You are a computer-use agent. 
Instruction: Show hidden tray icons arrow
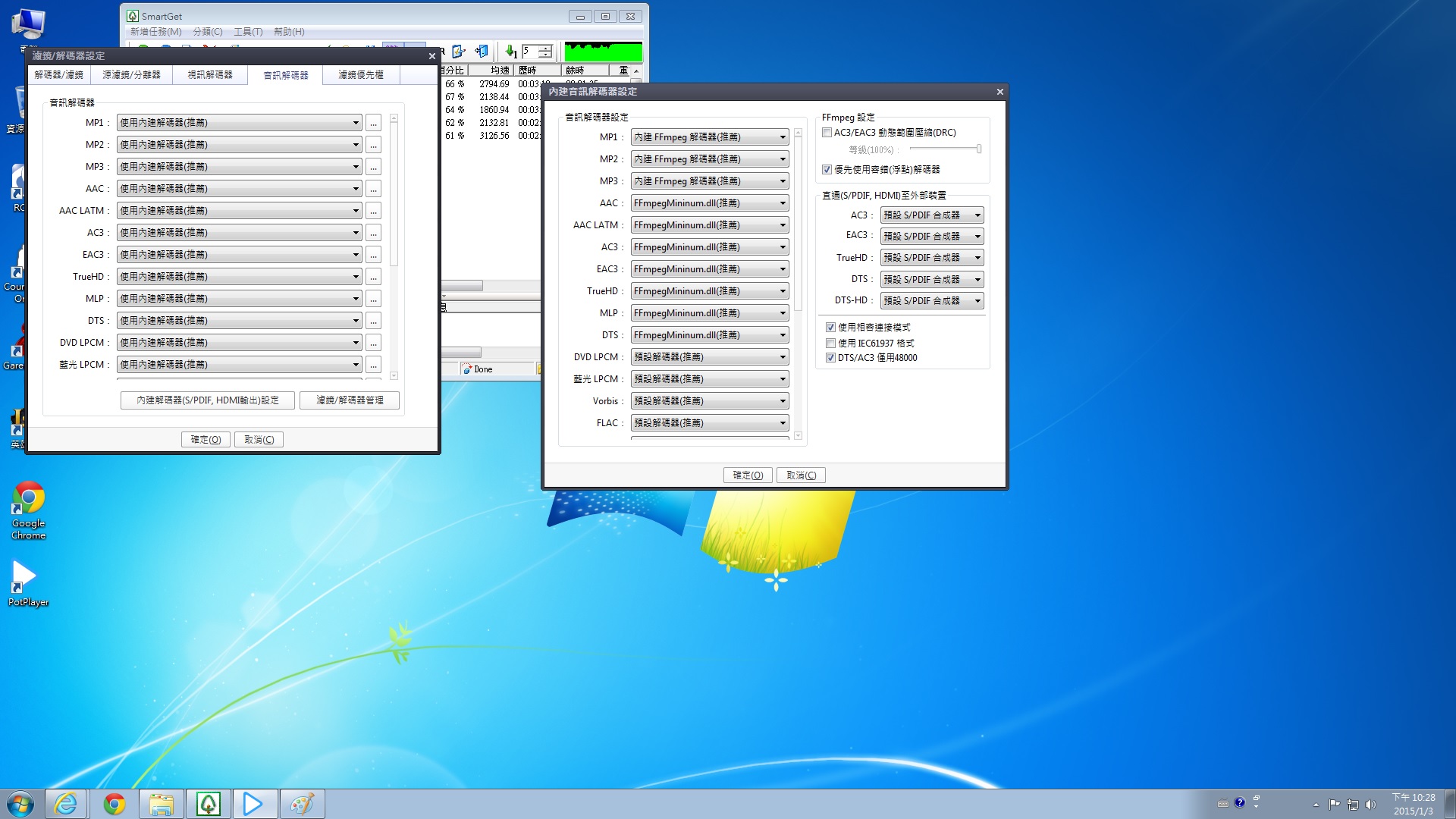1316,805
